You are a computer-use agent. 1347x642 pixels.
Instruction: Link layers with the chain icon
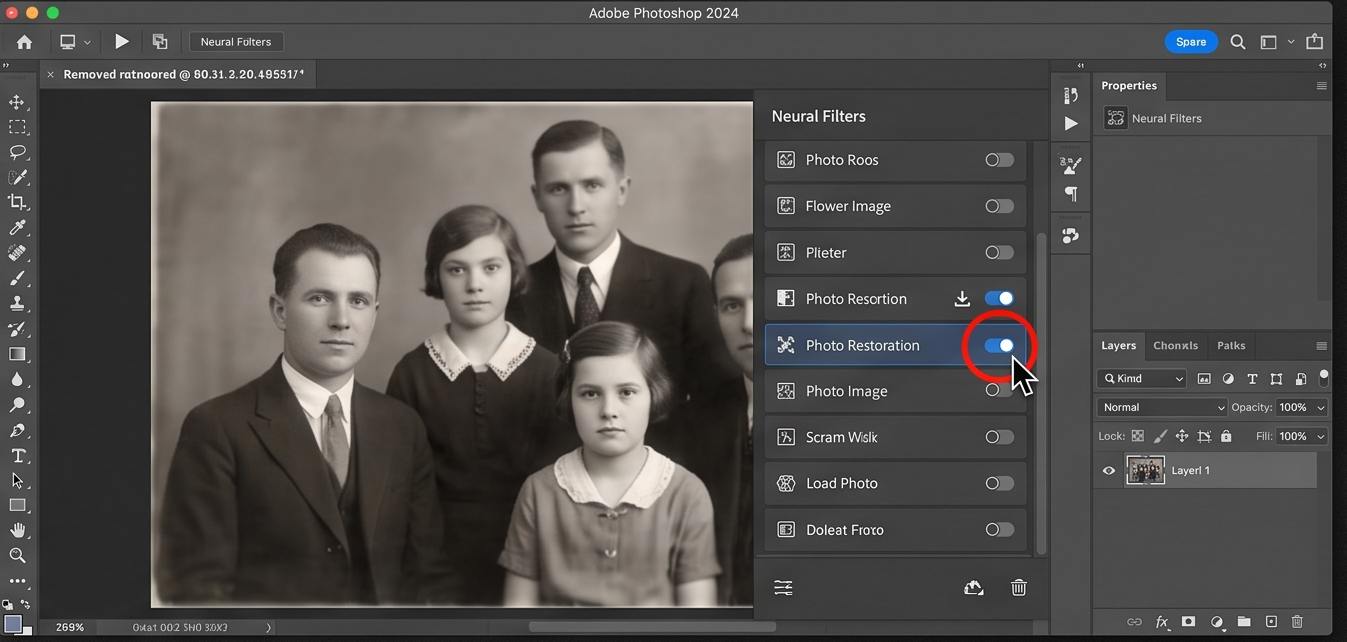click(1134, 622)
